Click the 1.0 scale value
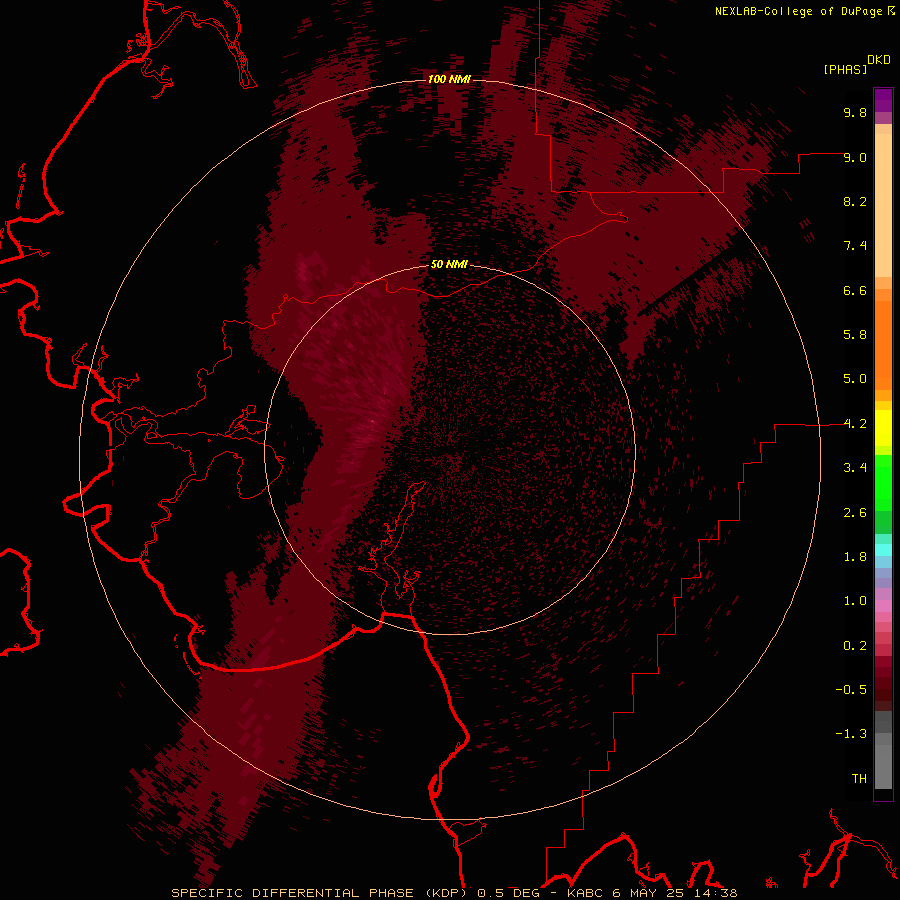Screen dimensions: 900x900 point(855,601)
